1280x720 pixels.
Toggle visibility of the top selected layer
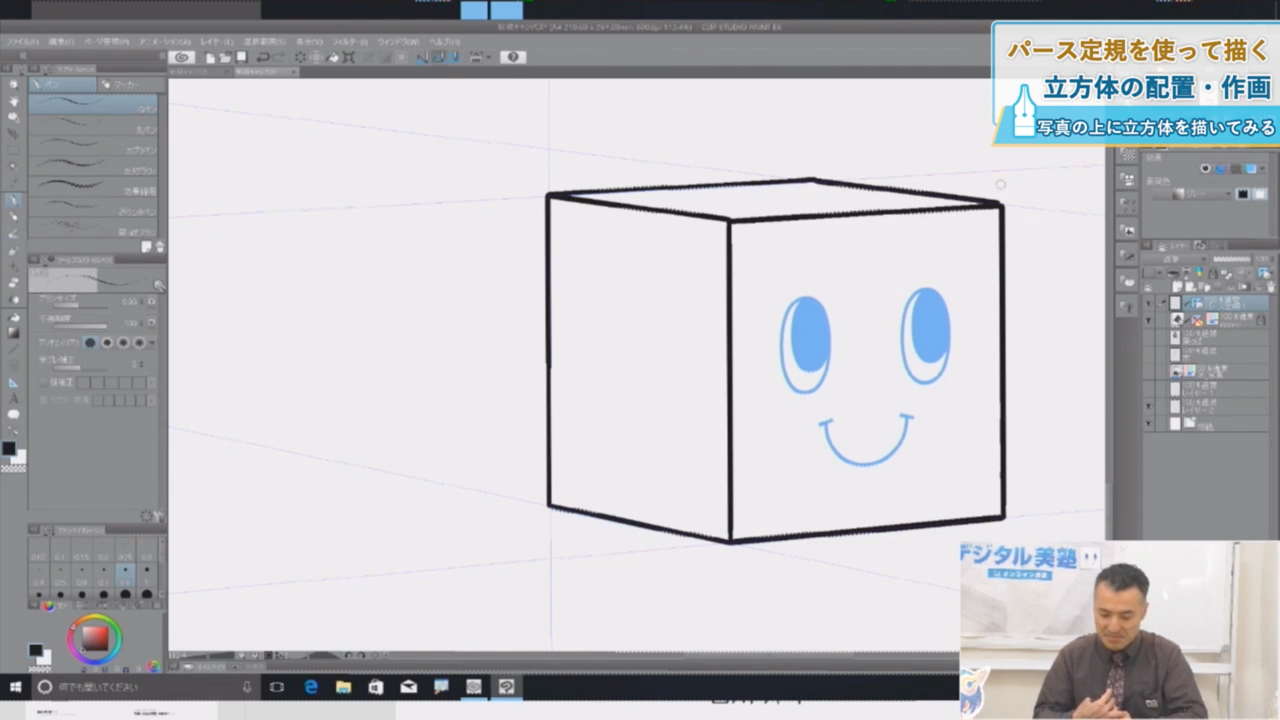click(1148, 302)
